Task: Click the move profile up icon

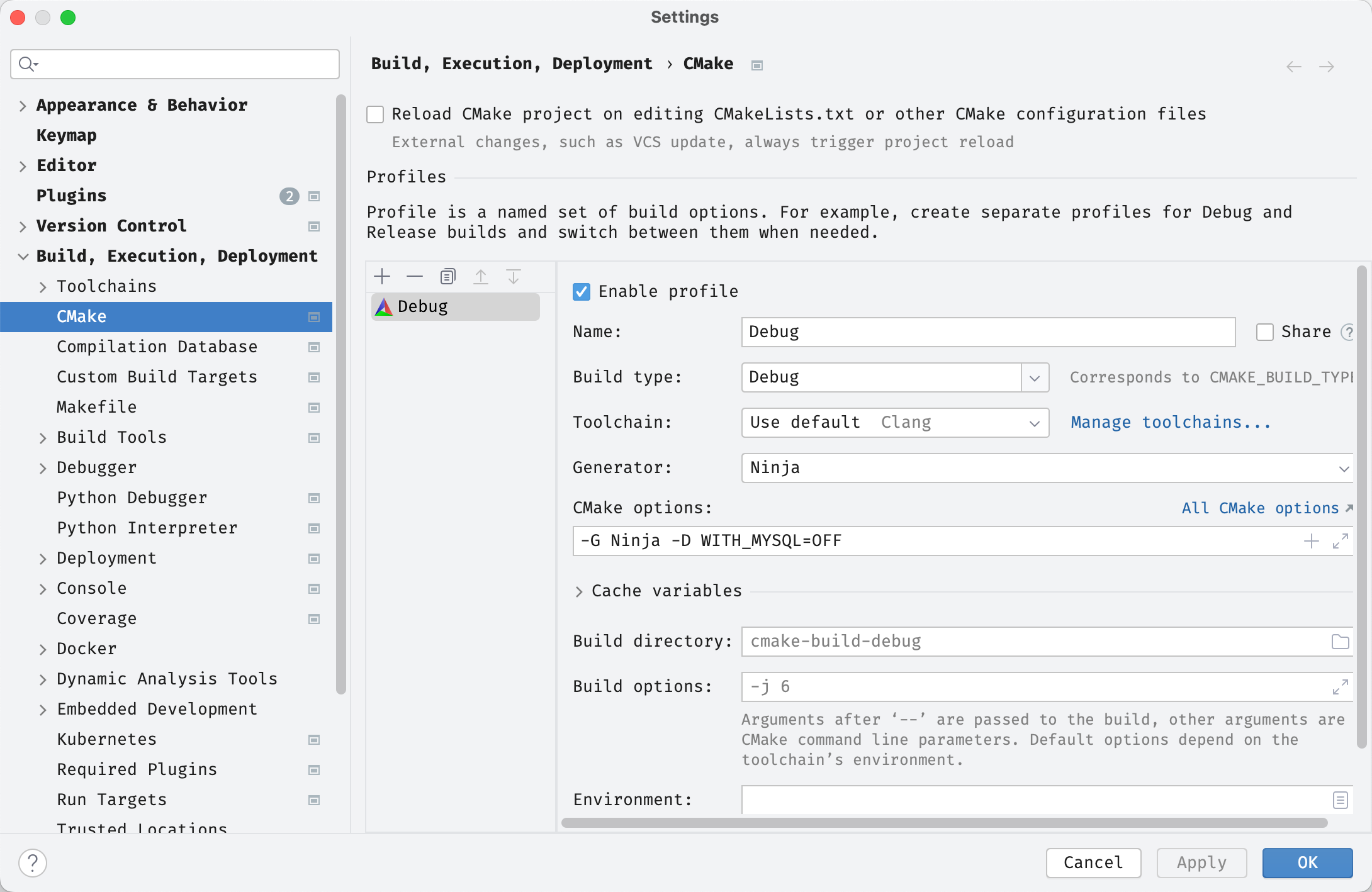Action: click(x=480, y=275)
